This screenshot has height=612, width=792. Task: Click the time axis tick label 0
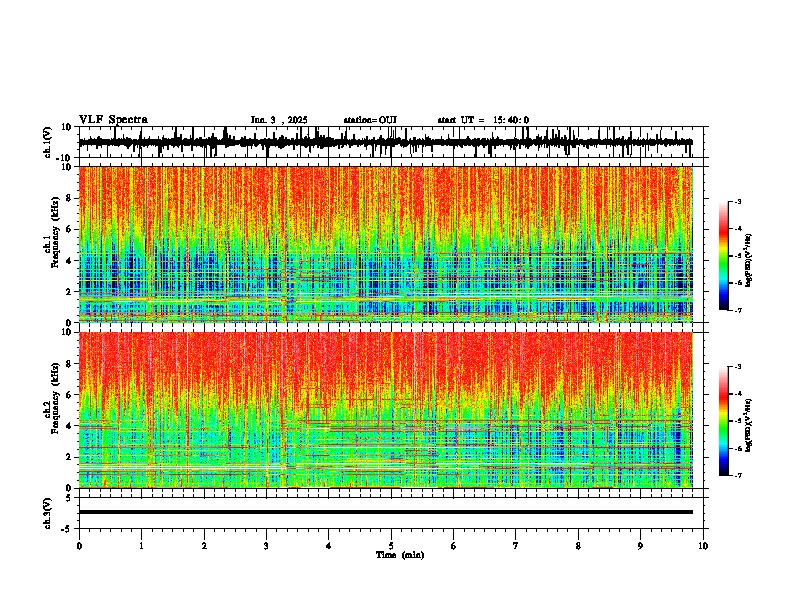tap(79, 546)
